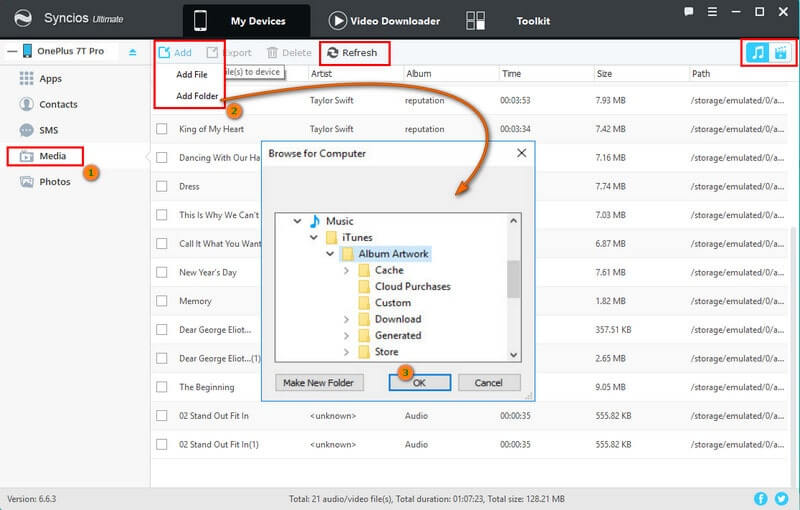The width and height of the screenshot is (800, 510).
Task: Click the folder tree scrollbar thumb
Action: coord(514,279)
